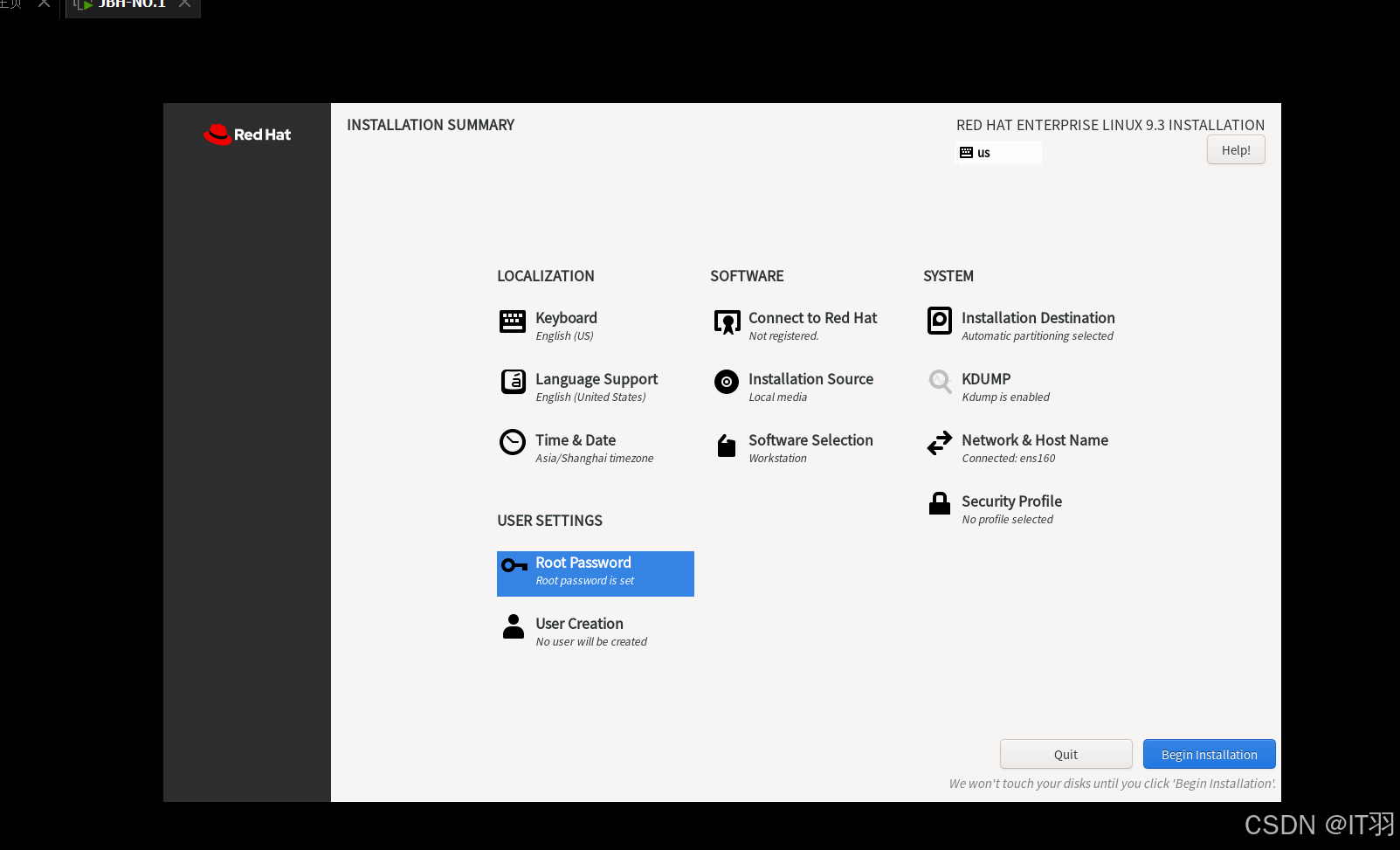Click the 'No user will be created' text
Viewport: 1400px width, 850px height.
[x=591, y=642]
